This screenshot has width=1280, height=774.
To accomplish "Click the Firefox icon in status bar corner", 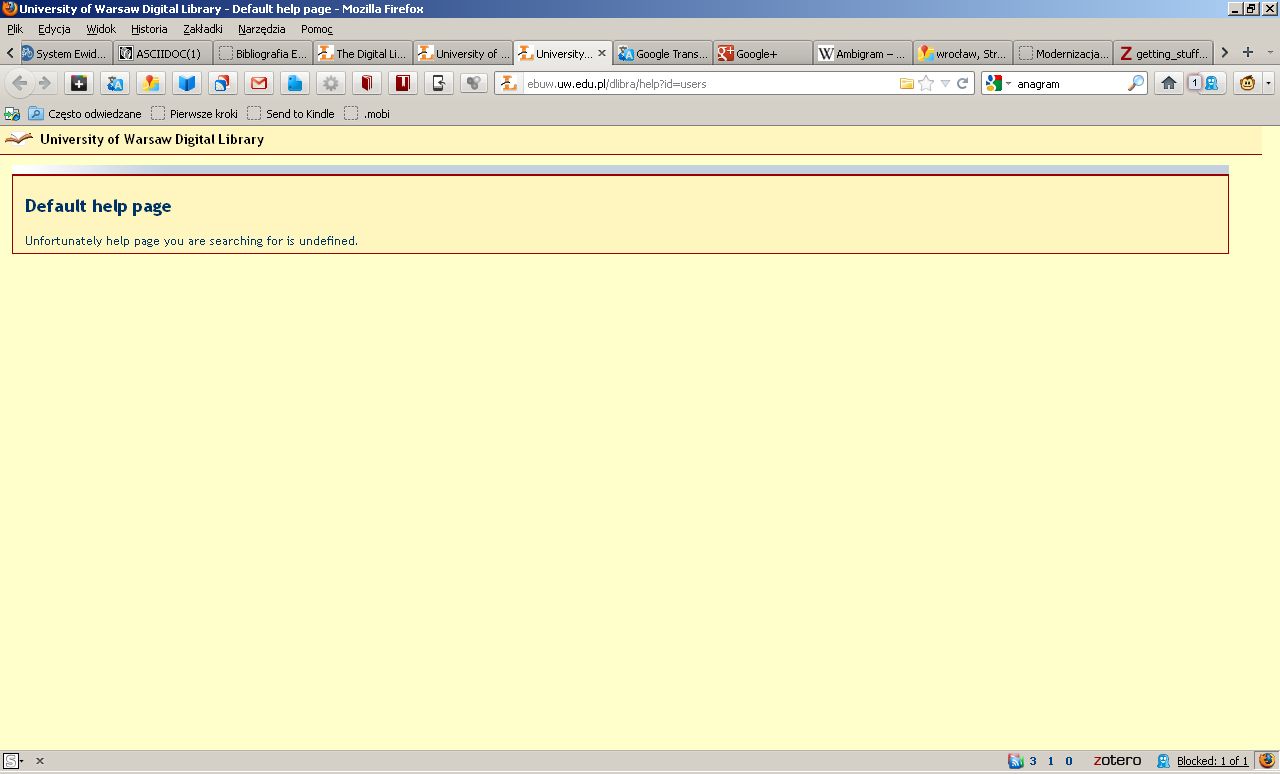I will [x=1267, y=760].
